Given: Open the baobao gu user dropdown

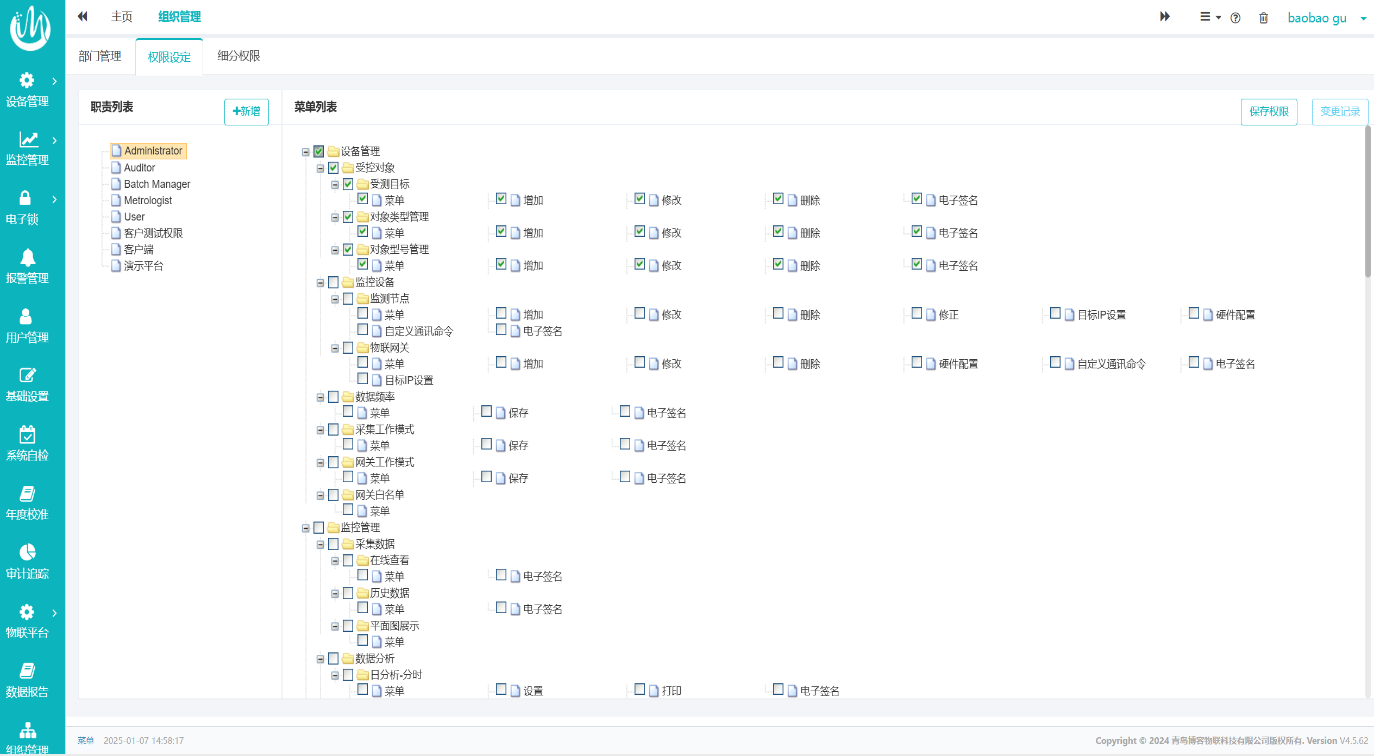Looking at the screenshot, I should point(1326,18).
